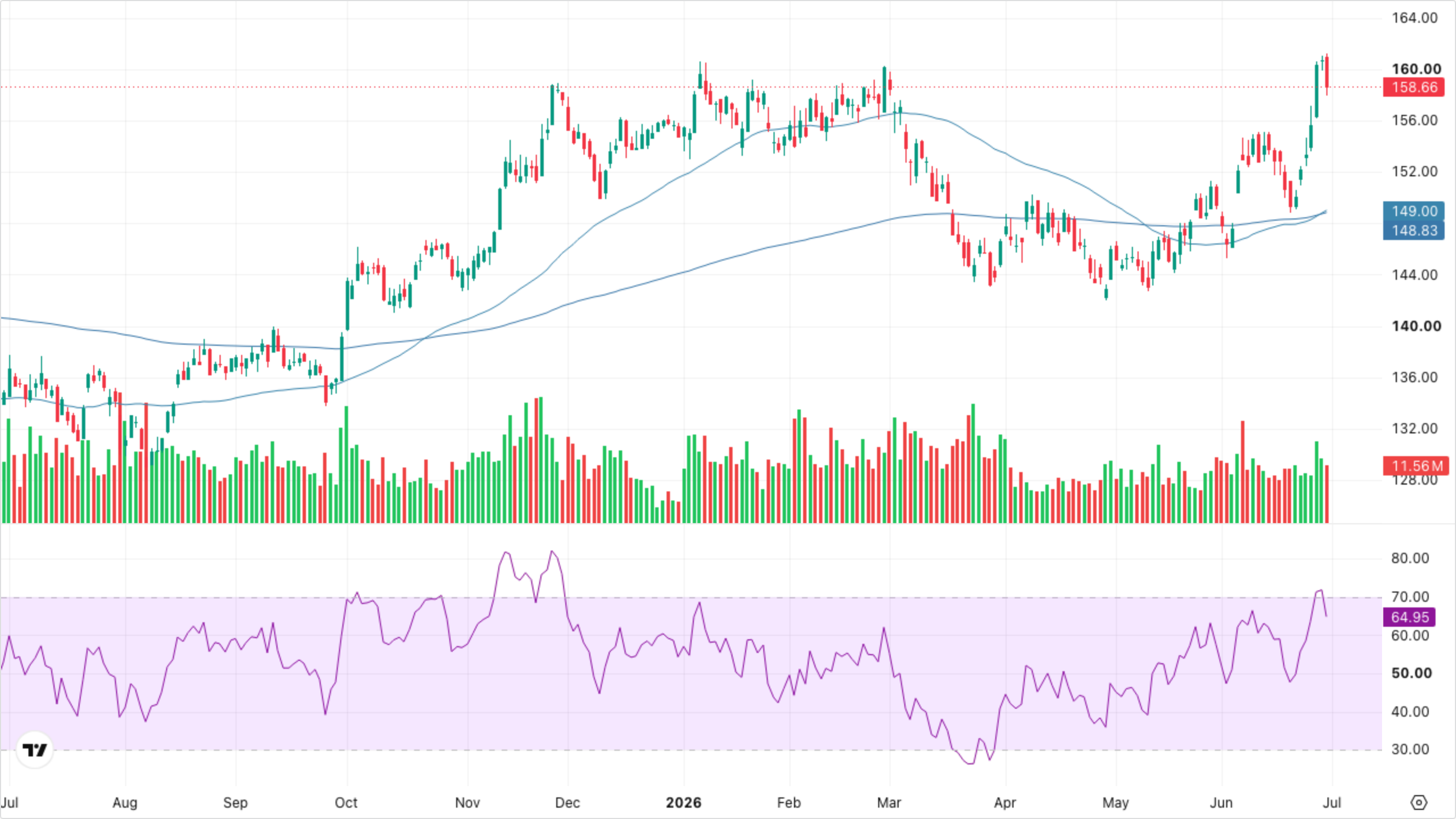Click the 2026 year marker on time axis
This screenshot has height=819, width=1456.
pyautogui.click(x=684, y=803)
